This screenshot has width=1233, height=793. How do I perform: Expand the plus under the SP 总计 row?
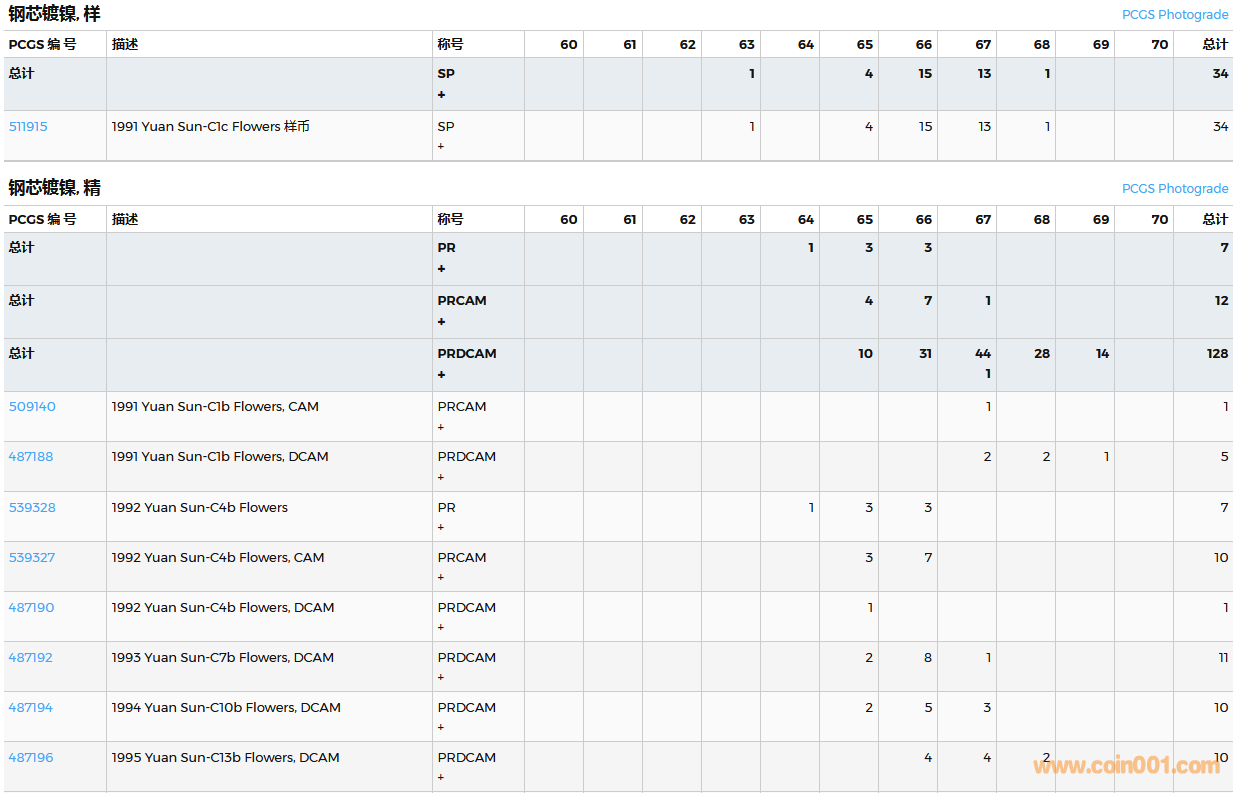point(441,95)
